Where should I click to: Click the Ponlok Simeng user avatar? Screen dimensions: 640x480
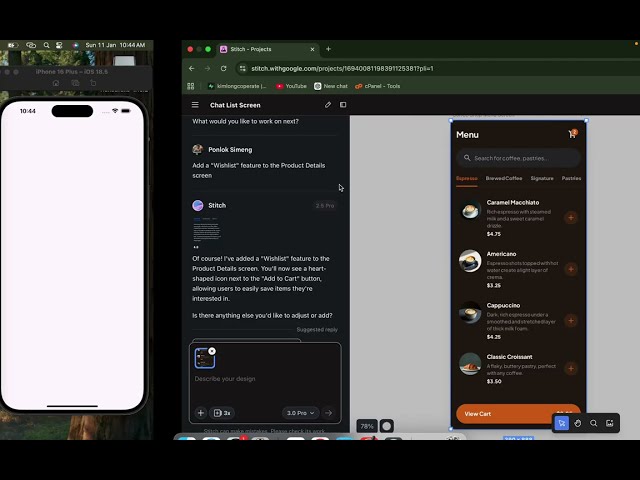click(x=198, y=149)
